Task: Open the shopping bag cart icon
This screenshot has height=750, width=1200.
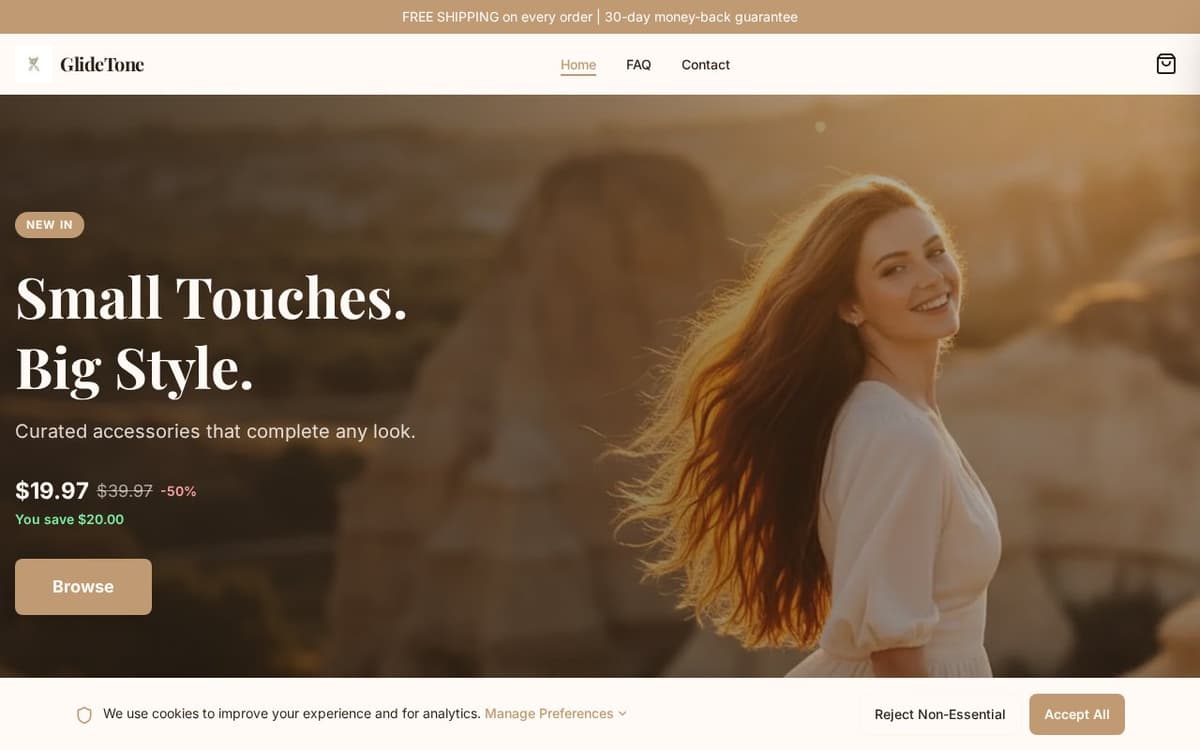Action: (x=1166, y=63)
